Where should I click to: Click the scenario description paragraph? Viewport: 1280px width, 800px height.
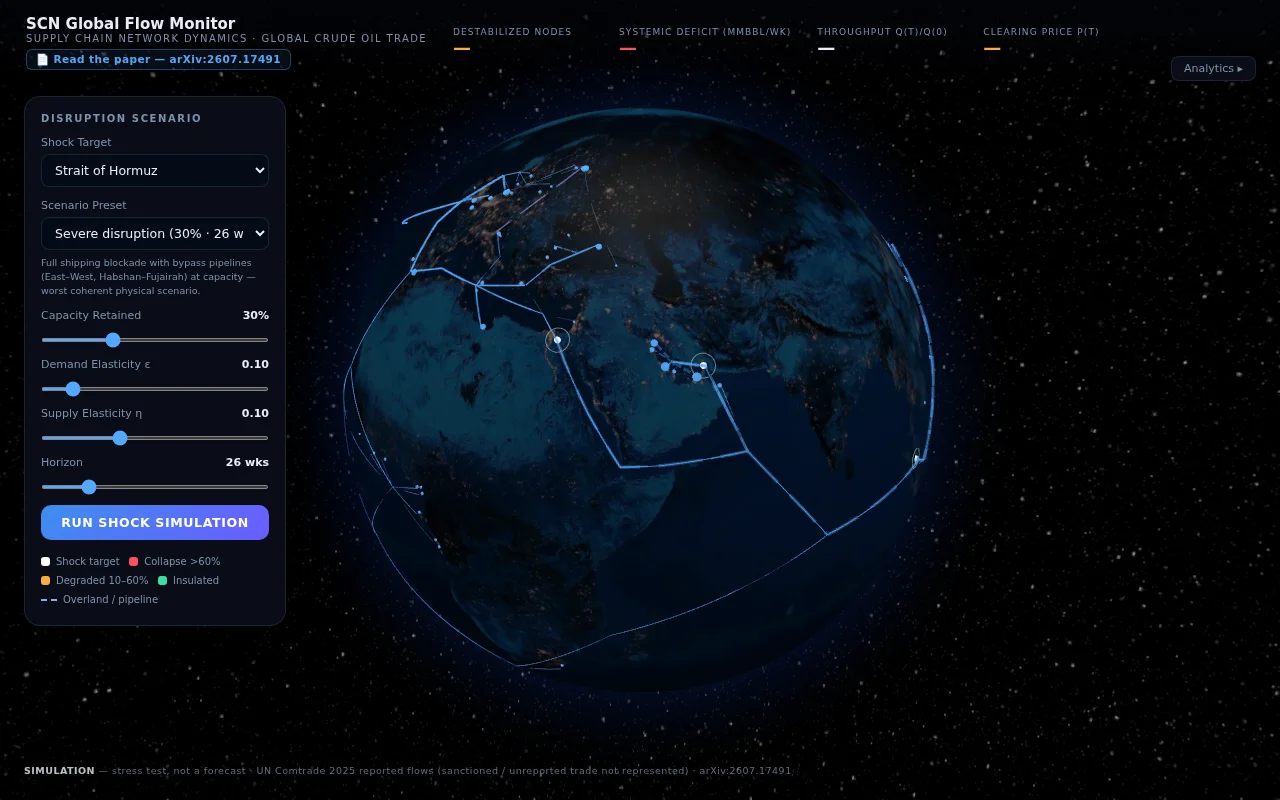(148, 277)
